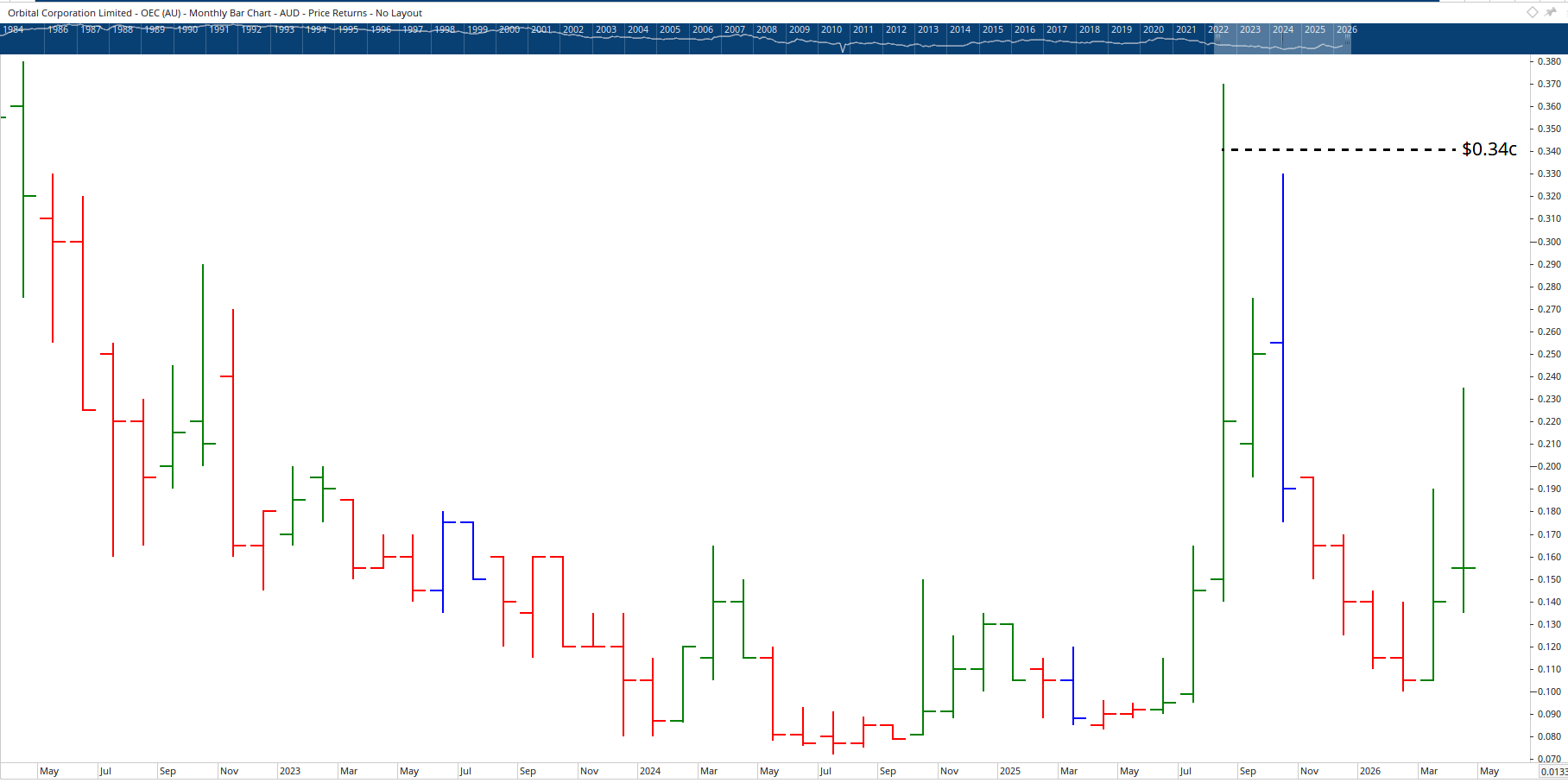The image size is (1568, 783).
Task: Click the 0.380 label on the price axis
Action: (x=1550, y=61)
